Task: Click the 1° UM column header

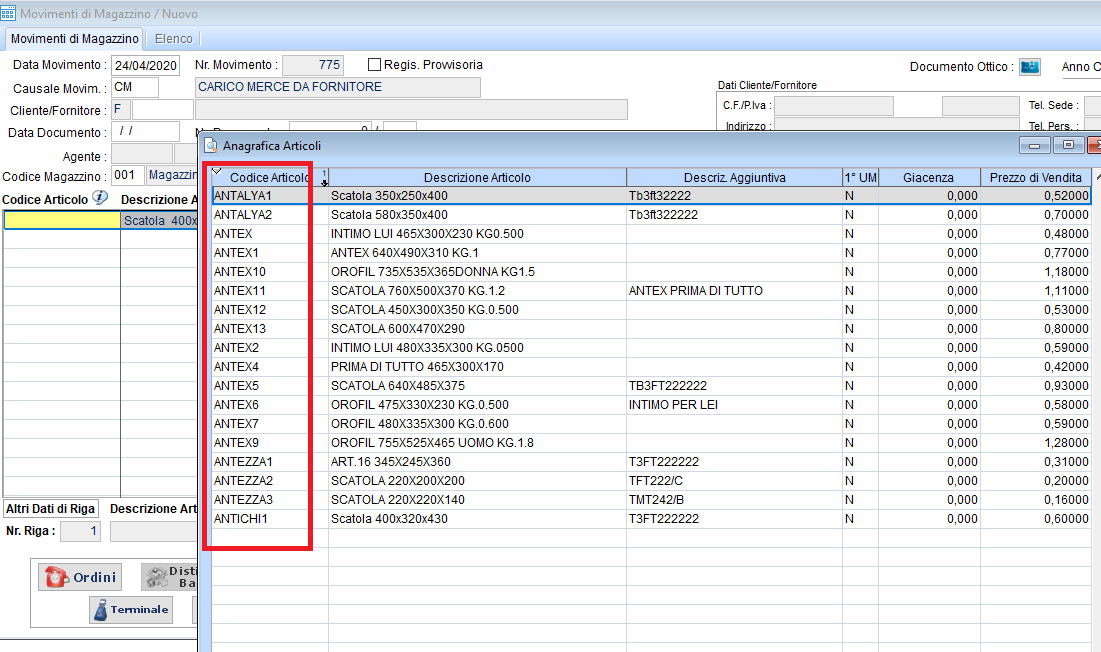Action: click(860, 178)
